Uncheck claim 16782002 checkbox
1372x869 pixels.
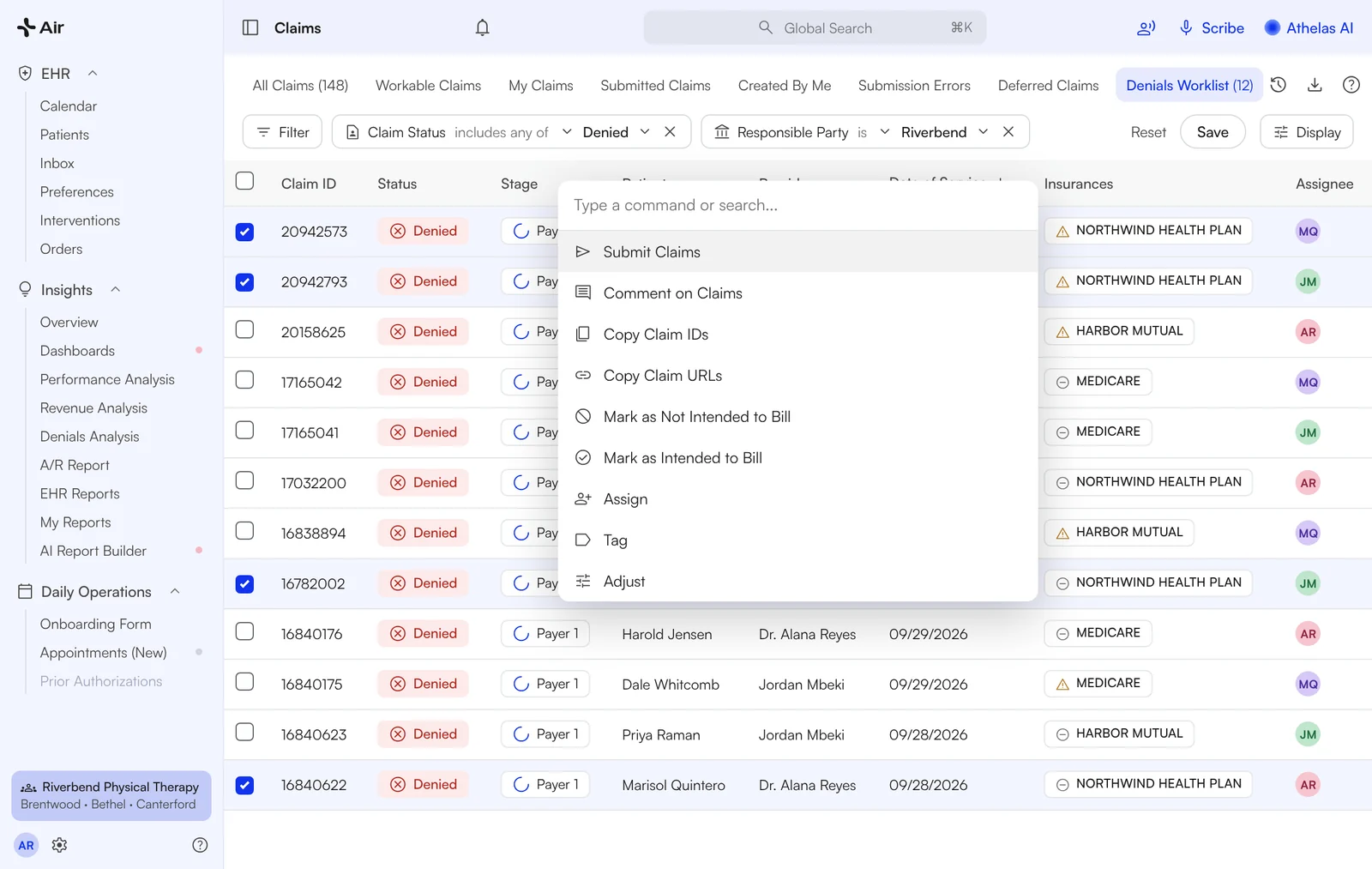[244, 584]
